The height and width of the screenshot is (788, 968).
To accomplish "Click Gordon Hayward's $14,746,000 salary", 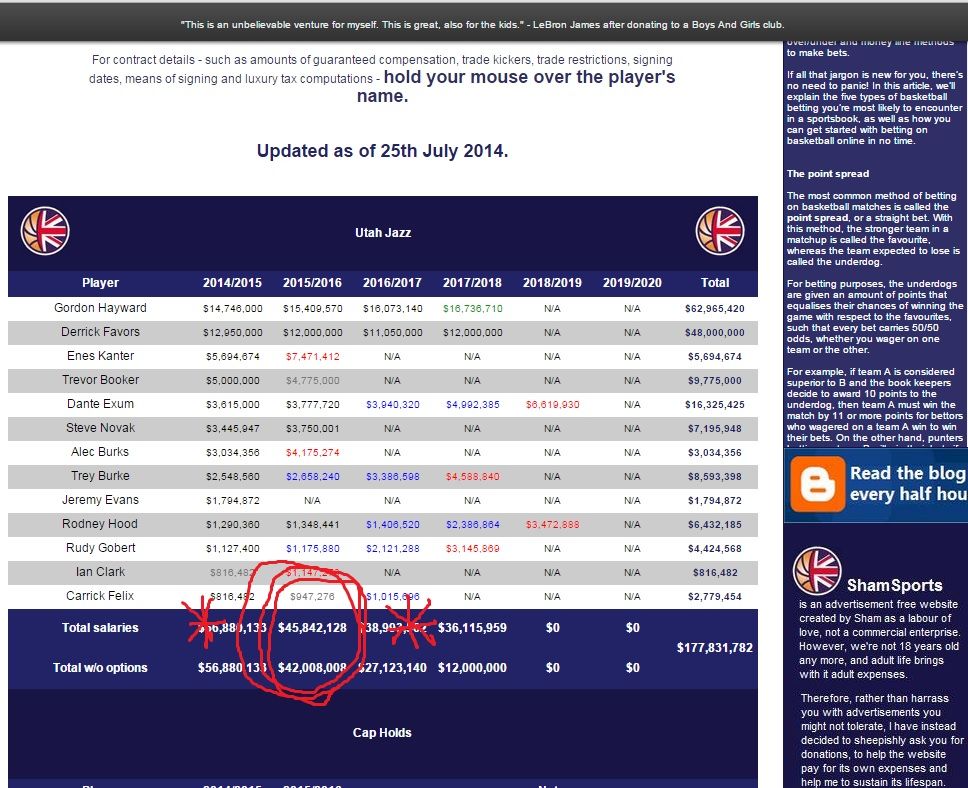I will (233, 308).
